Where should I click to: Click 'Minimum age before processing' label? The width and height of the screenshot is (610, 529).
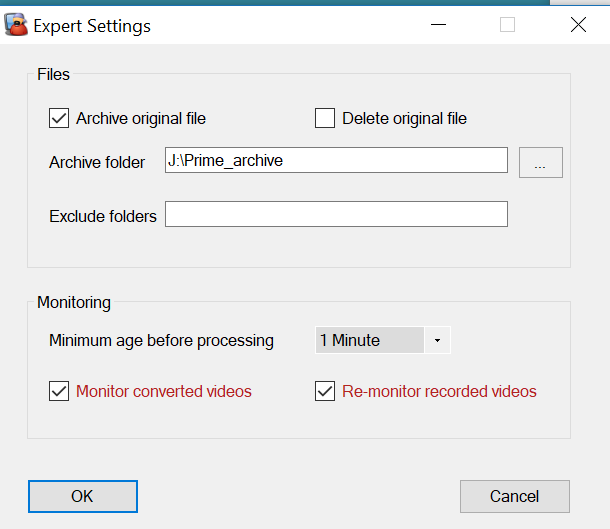pos(161,341)
